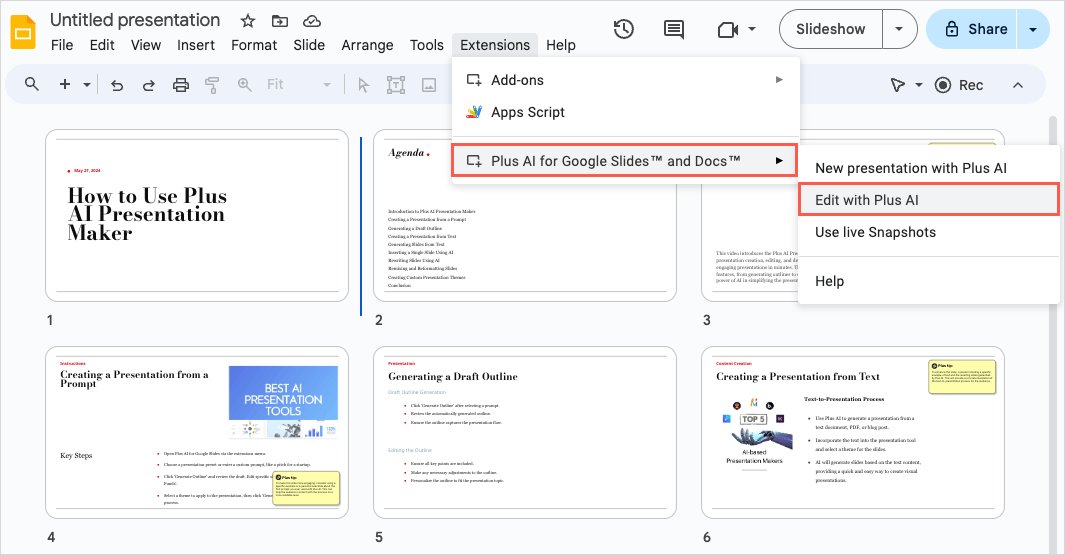Select slide 5 Generating a Draft Outline
1065x555 pixels.
[525, 433]
